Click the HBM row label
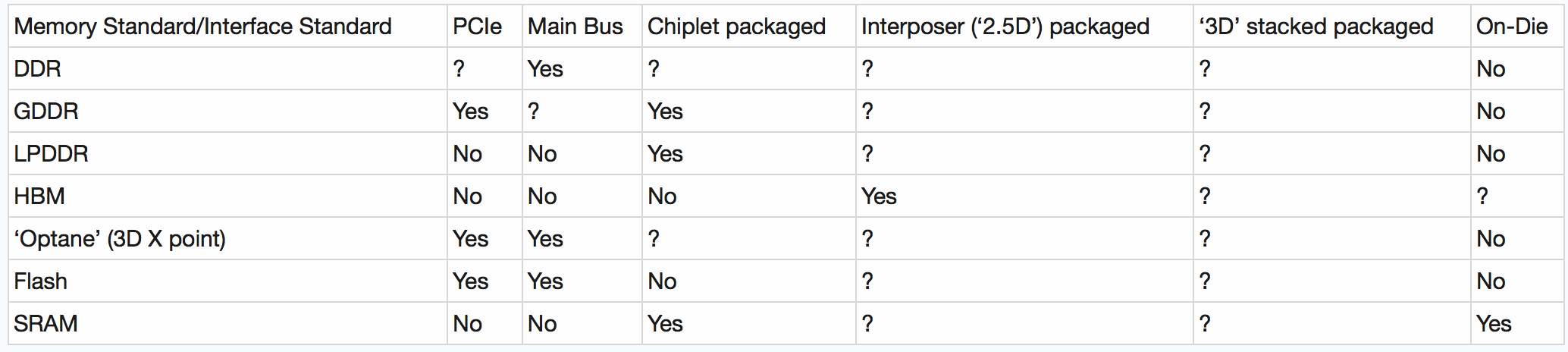The width and height of the screenshot is (1568, 352). [39, 196]
